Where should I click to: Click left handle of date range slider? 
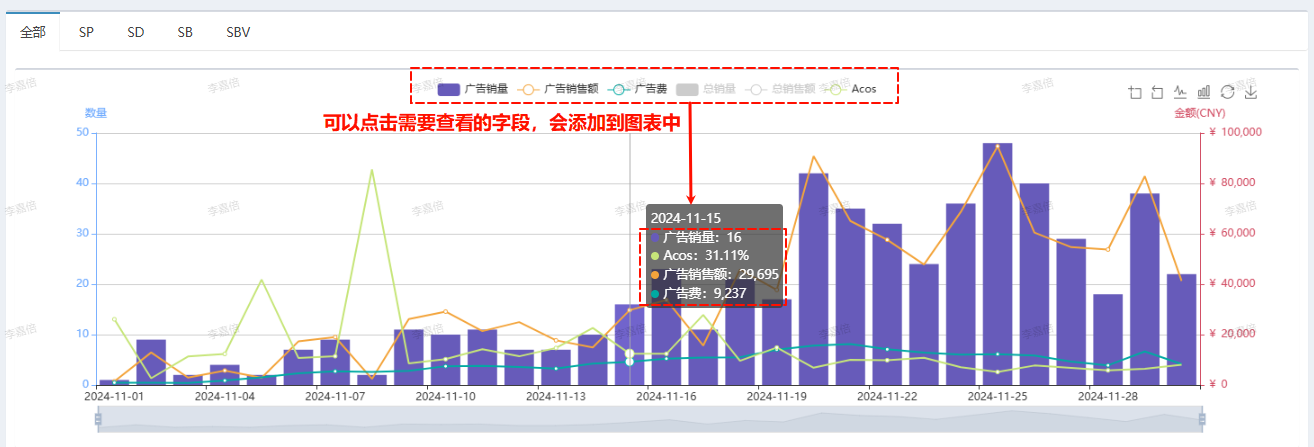[98, 419]
